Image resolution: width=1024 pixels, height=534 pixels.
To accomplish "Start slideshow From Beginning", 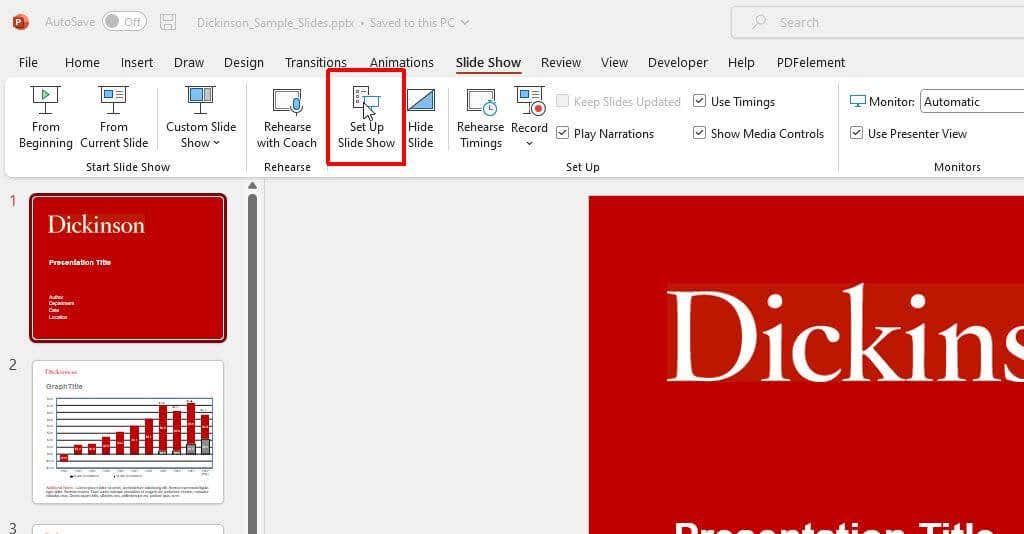I will (x=45, y=117).
